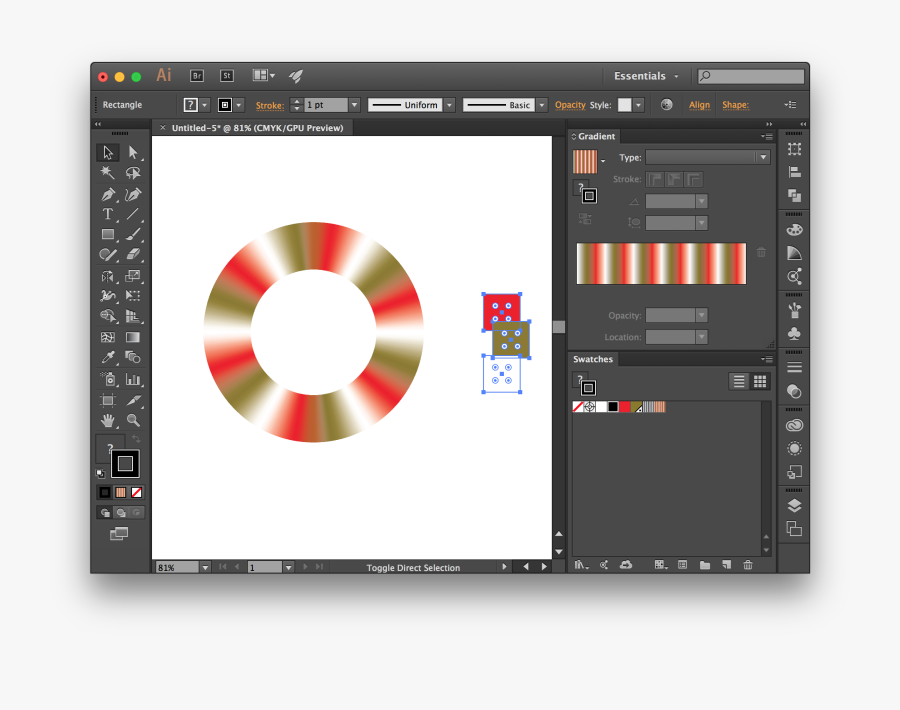The height and width of the screenshot is (710, 900).
Task: Select the Pen tool
Action: tap(107, 194)
